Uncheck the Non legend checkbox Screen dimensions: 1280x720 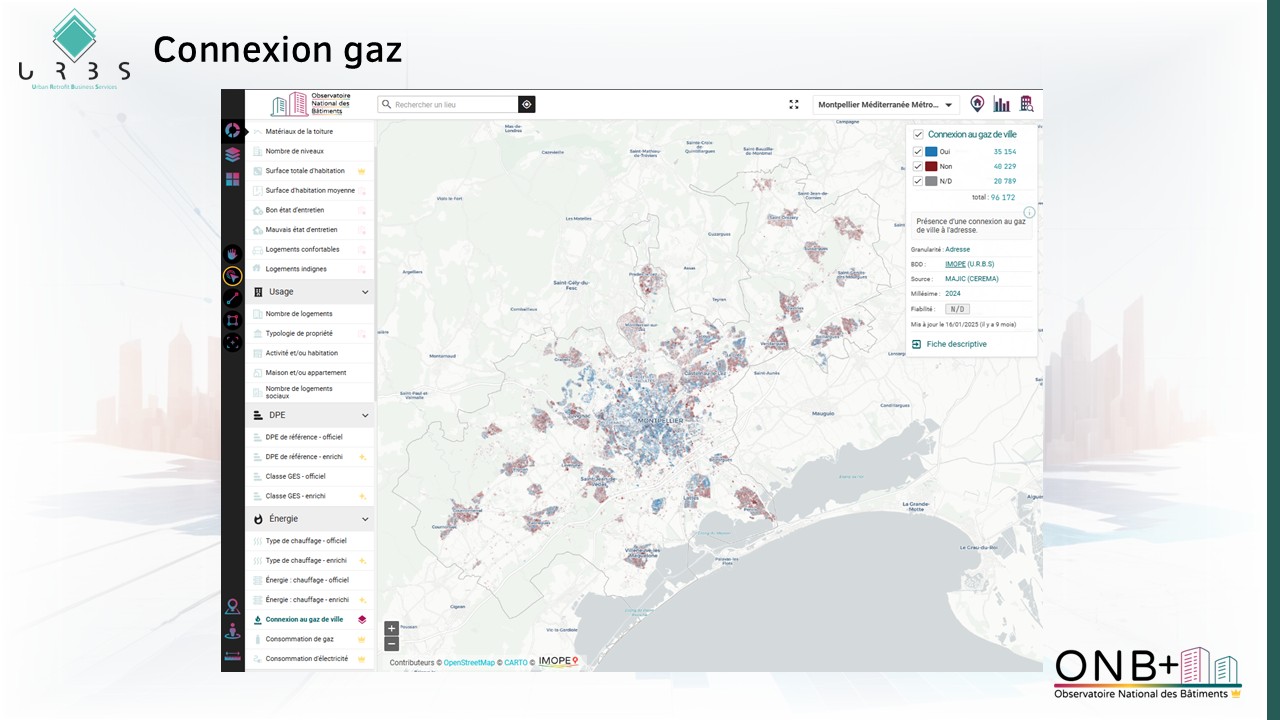tap(918, 166)
